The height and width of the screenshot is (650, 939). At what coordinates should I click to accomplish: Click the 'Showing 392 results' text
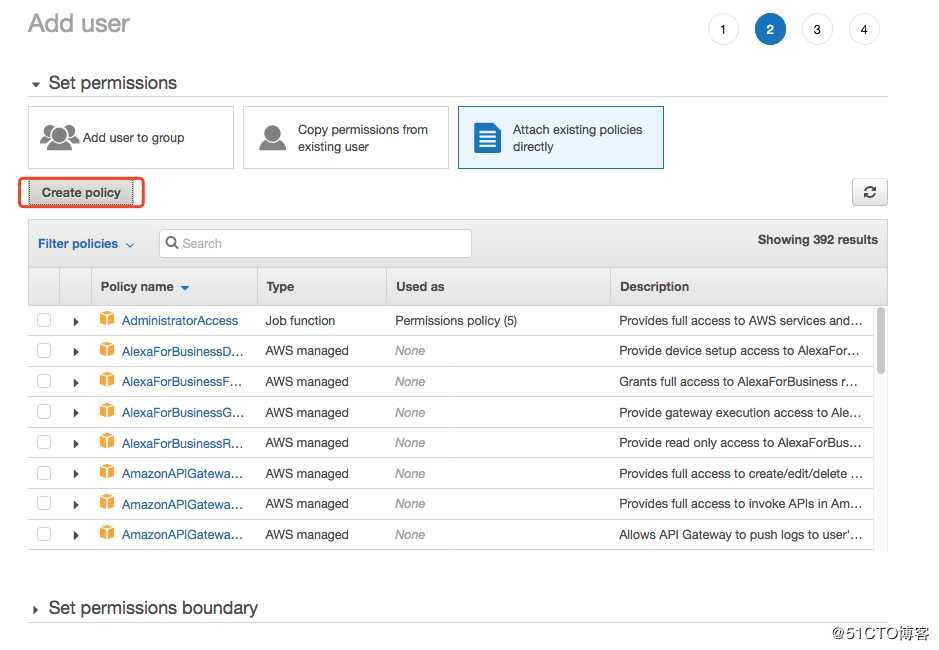817,240
